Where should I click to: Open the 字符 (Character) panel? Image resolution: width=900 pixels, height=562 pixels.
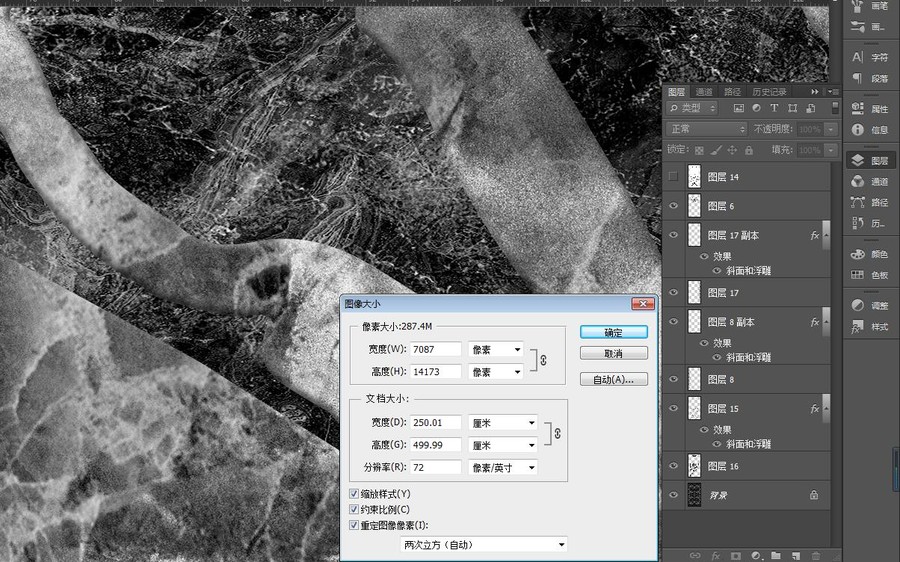pos(869,57)
